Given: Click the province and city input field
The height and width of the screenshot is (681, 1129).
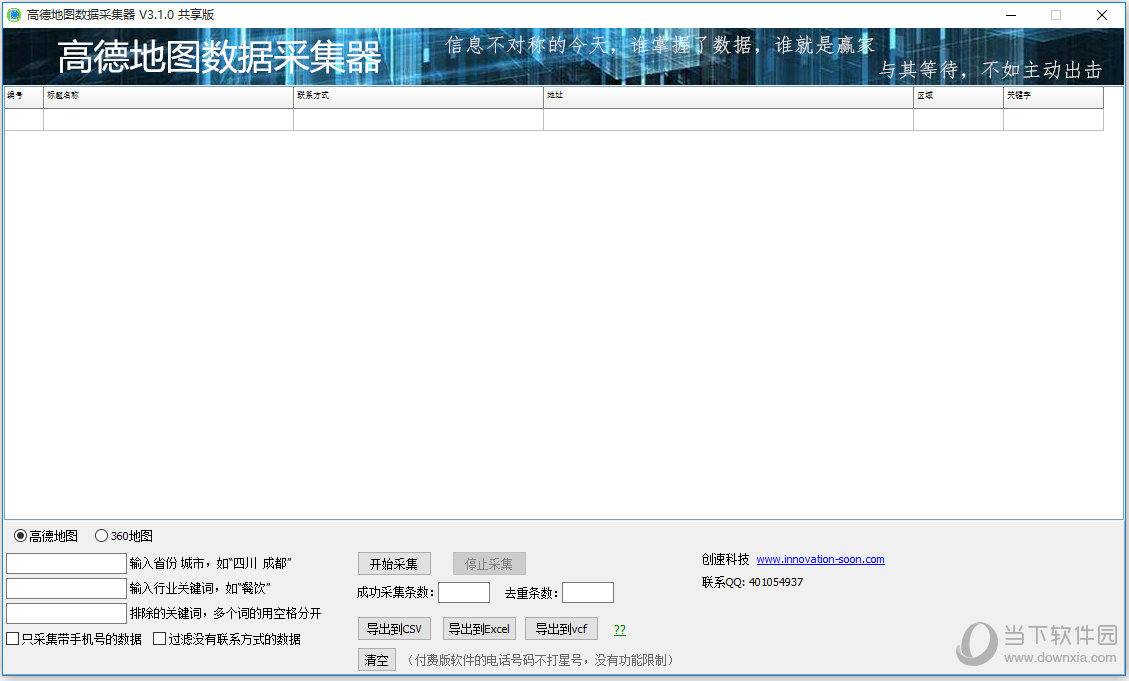Looking at the screenshot, I should pos(66,563).
